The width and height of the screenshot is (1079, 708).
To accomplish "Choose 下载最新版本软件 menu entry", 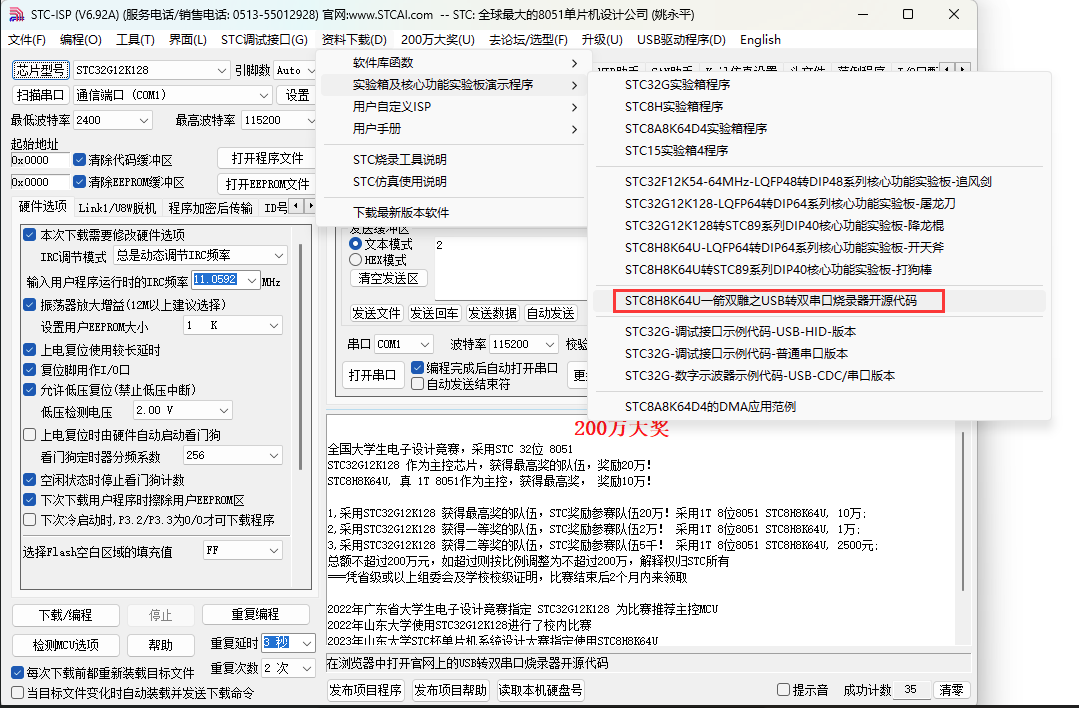I will tap(453, 213).
